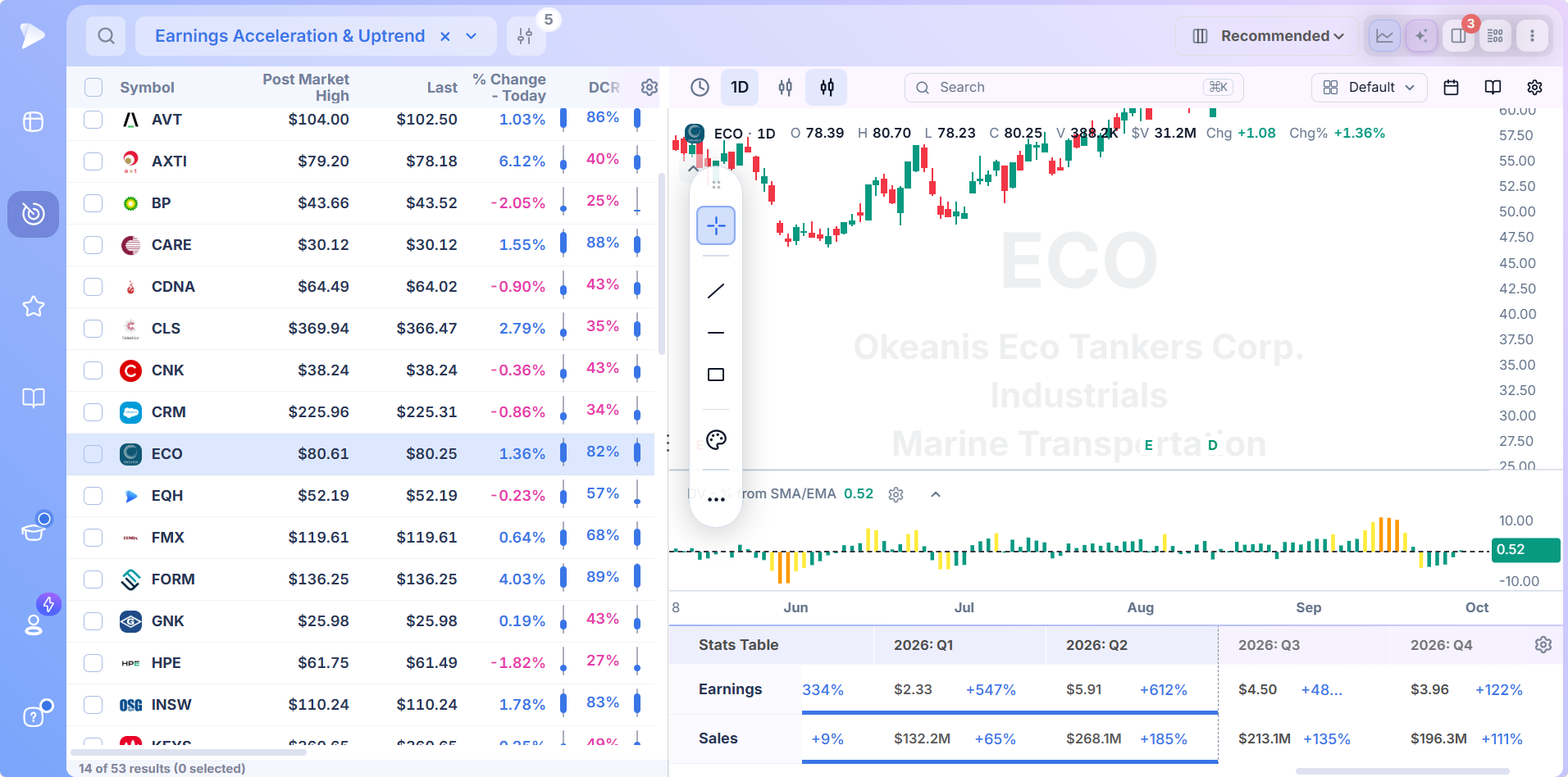1568x777 pixels.
Task: Open the calendar icon in chart toolbar
Action: [x=1451, y=87]
